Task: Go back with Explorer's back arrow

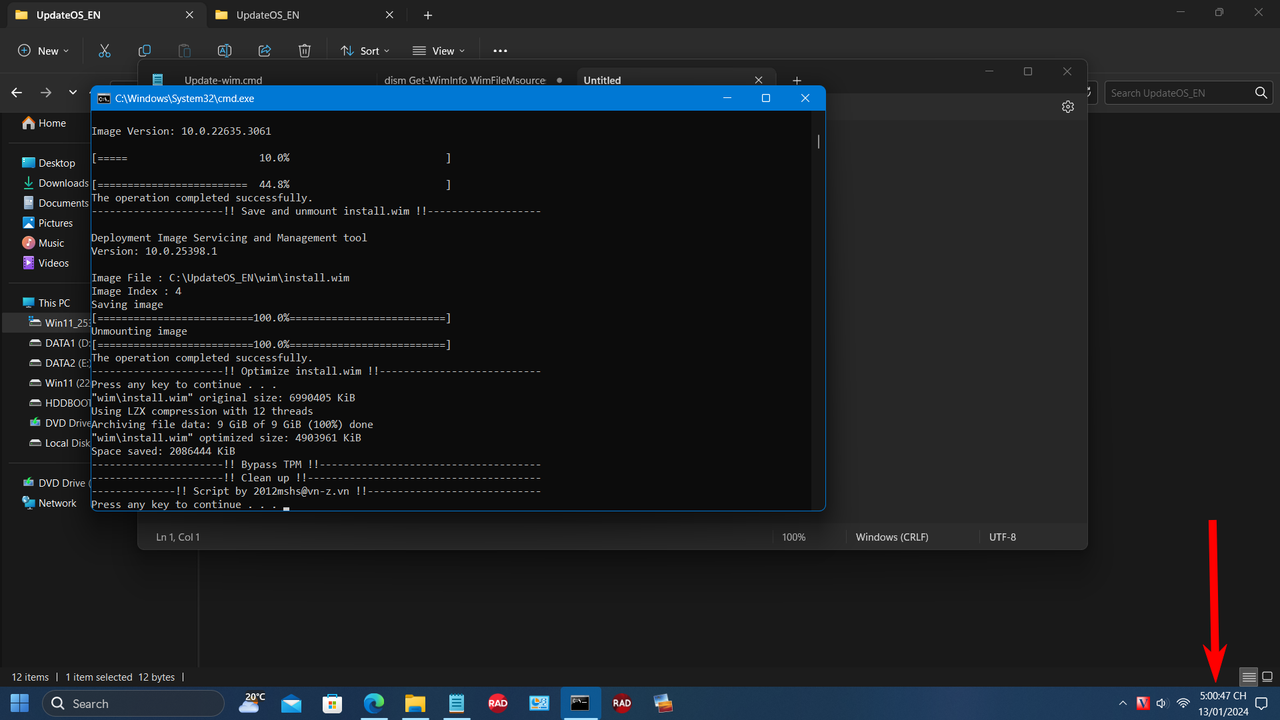Action: [x=17, y=92]
